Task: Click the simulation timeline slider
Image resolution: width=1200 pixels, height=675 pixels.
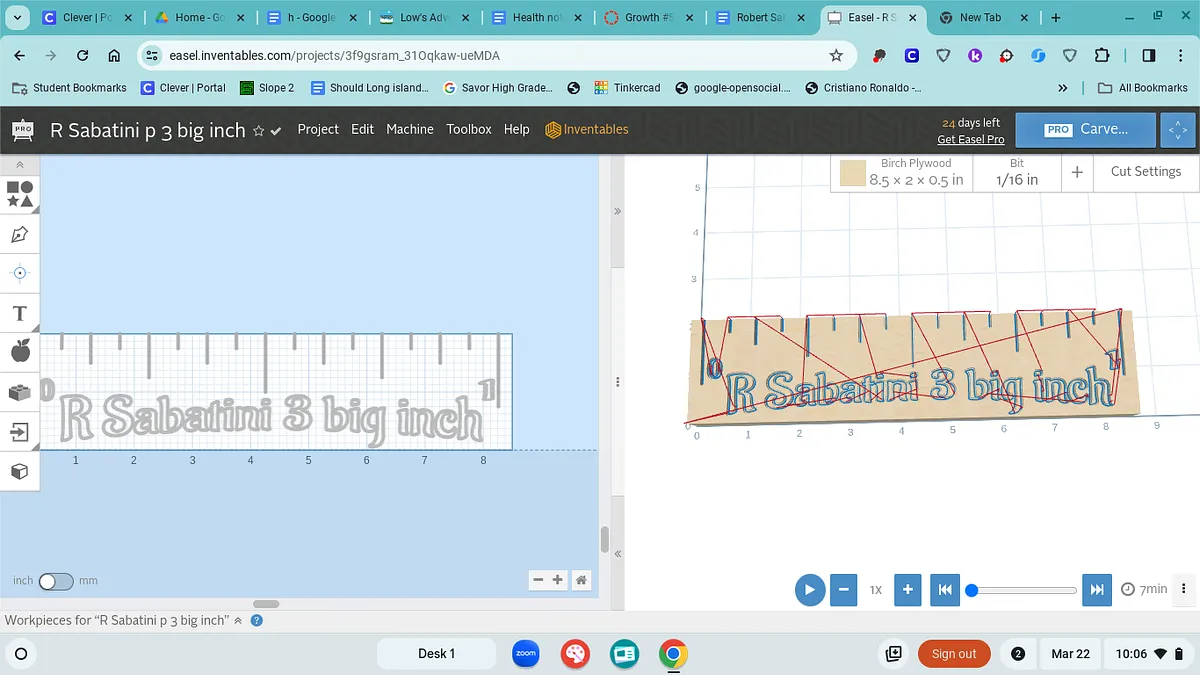Action: click(1024, 590)
